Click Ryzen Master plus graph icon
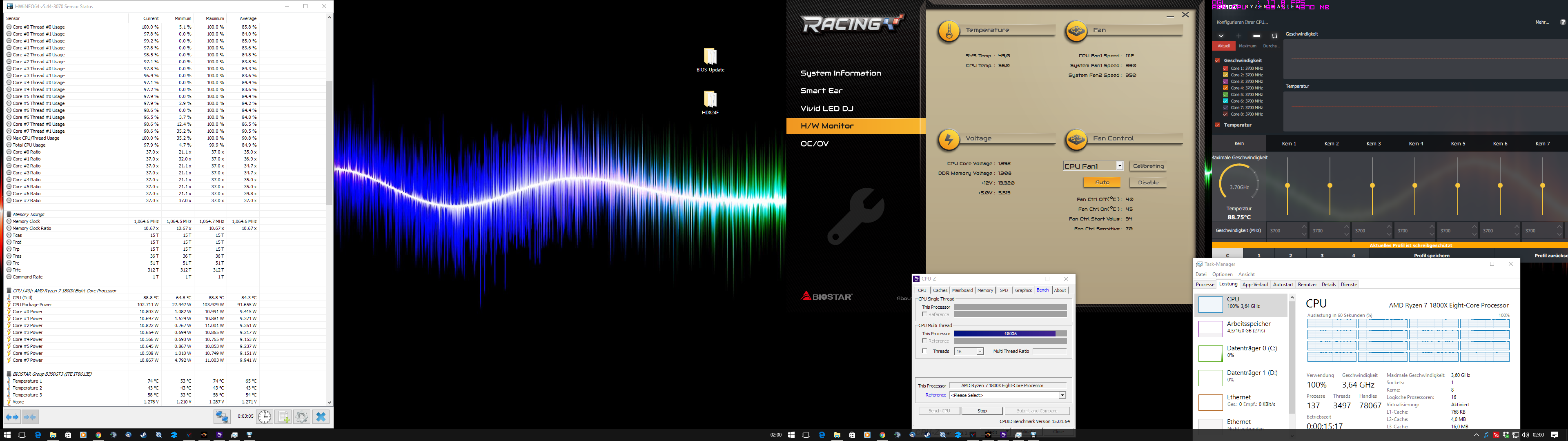This screenshot has width=1568, height=441. pyautogui.click(x=1239, y=36)
